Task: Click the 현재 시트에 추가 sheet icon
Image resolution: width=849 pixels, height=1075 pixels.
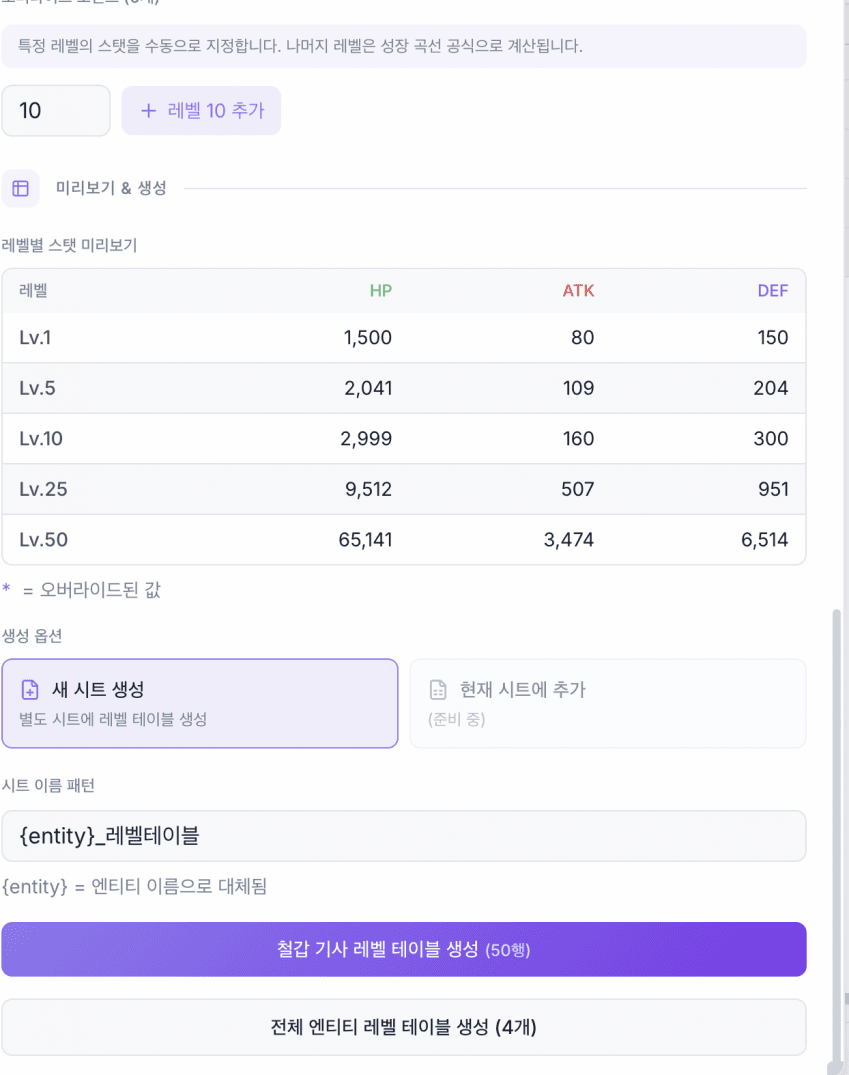Action: pos(438,690)
